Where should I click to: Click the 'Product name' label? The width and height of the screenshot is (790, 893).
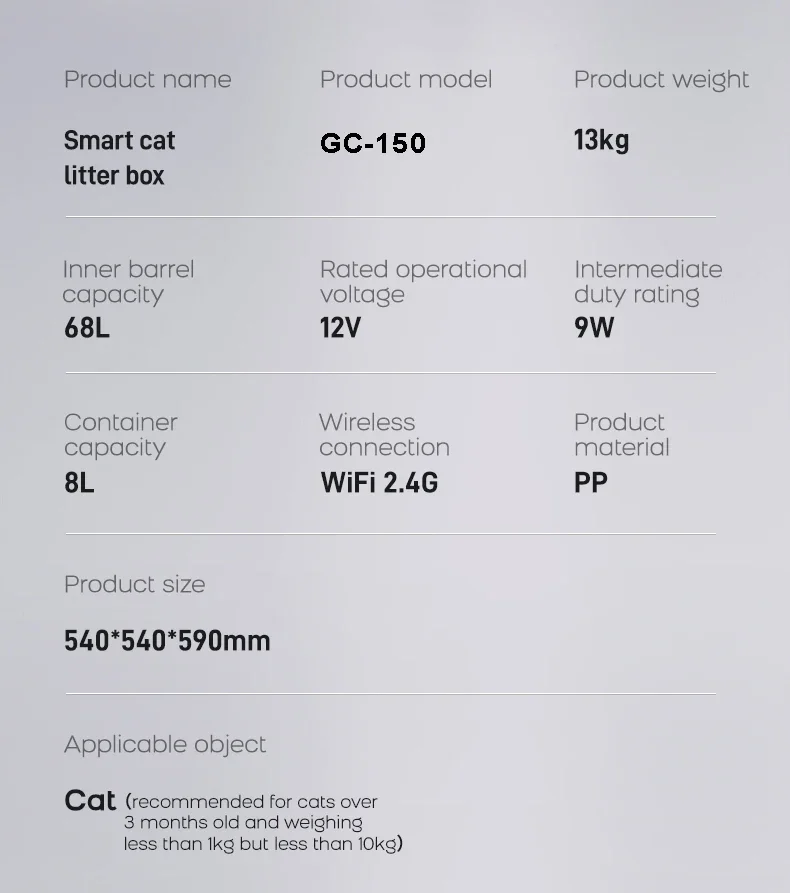(147, 80)
